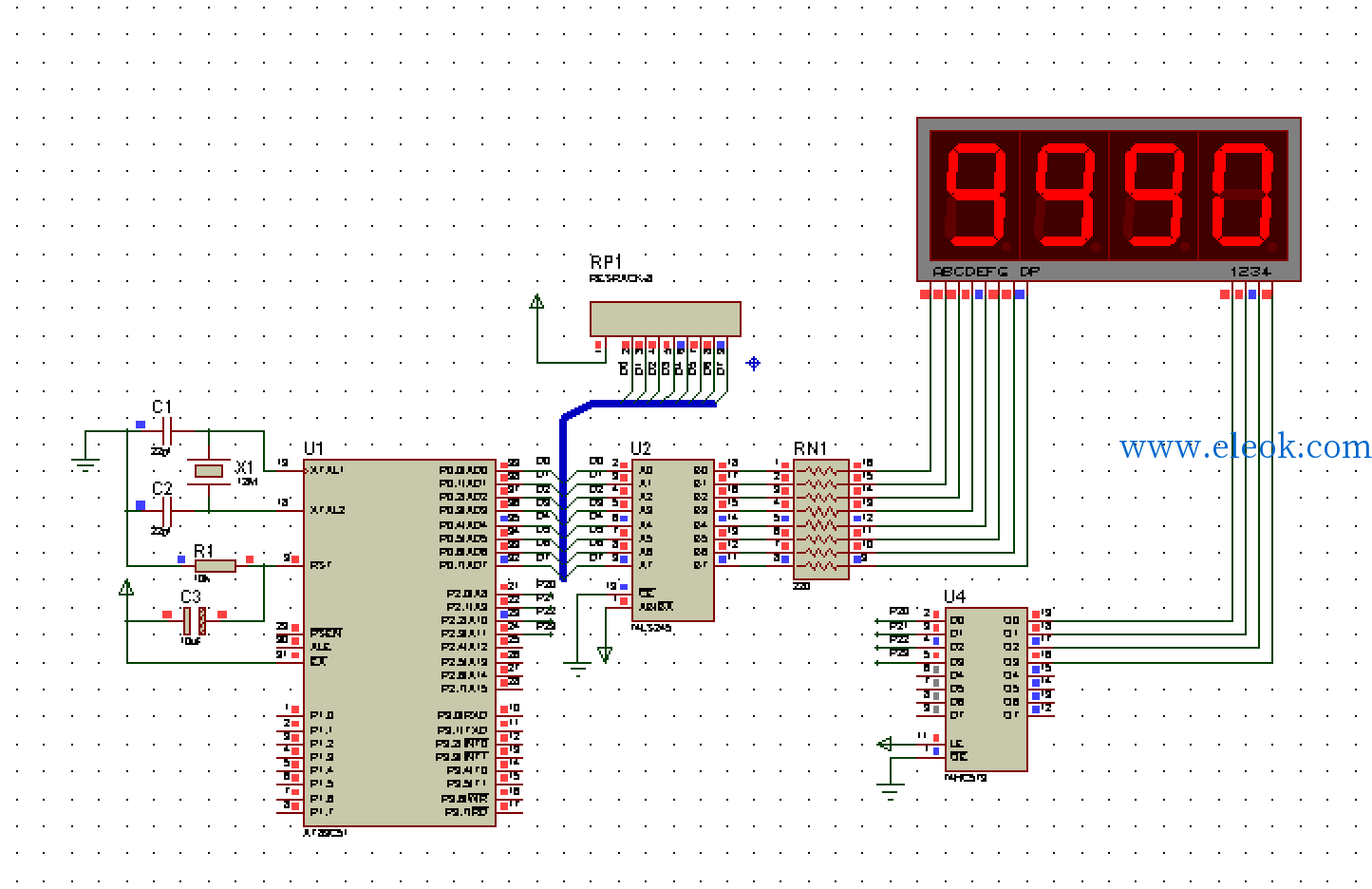Click the ground symbol left of C1
The width and height of the screenshot is (1372, 889).
(85, 465)
